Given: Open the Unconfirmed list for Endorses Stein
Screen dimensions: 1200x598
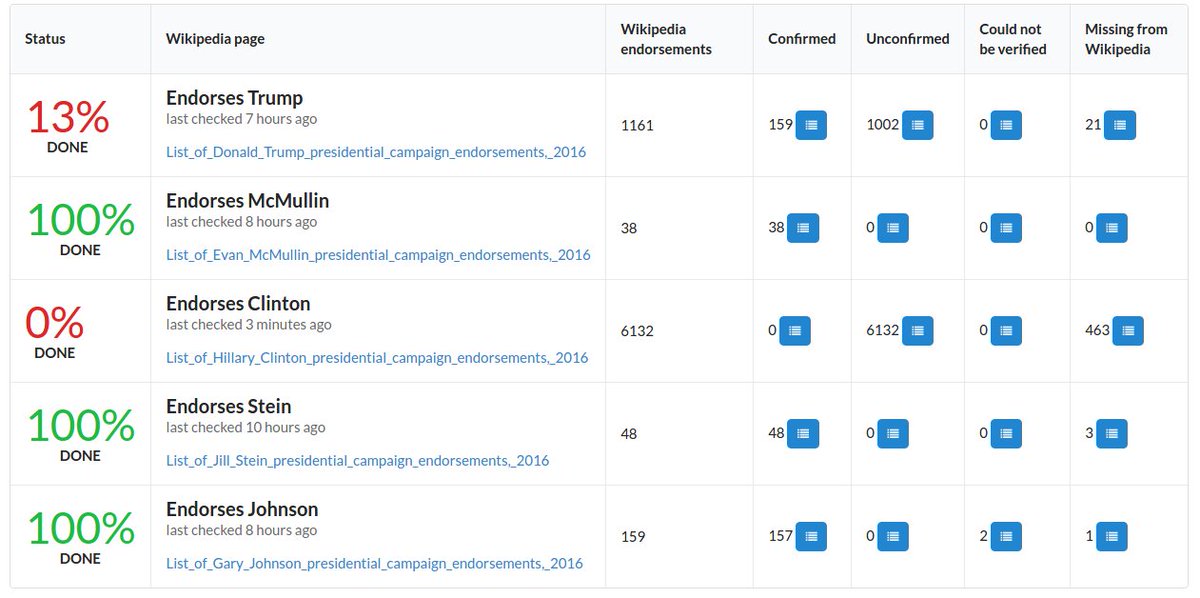Looking at the screenshot, I should (893, 434).
